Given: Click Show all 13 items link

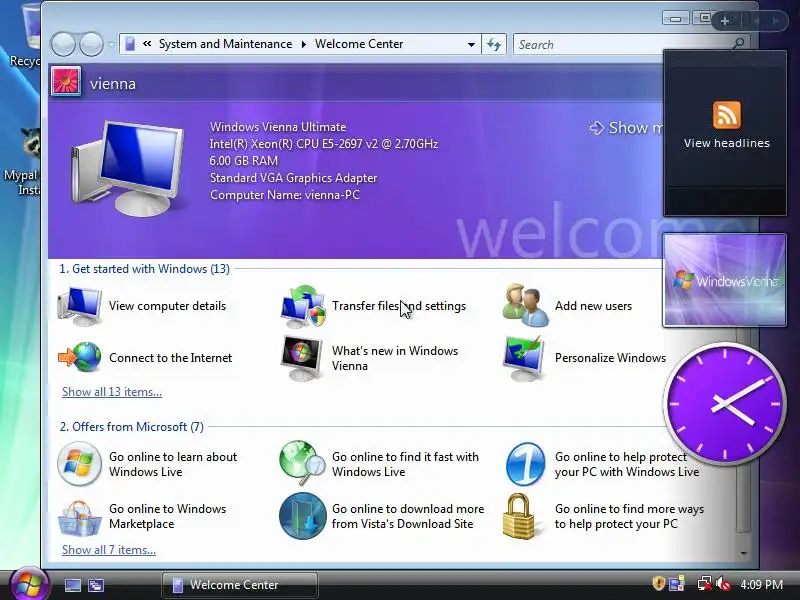Looking at the screenshot, I should pyautogui.click(x=112, y=392).
